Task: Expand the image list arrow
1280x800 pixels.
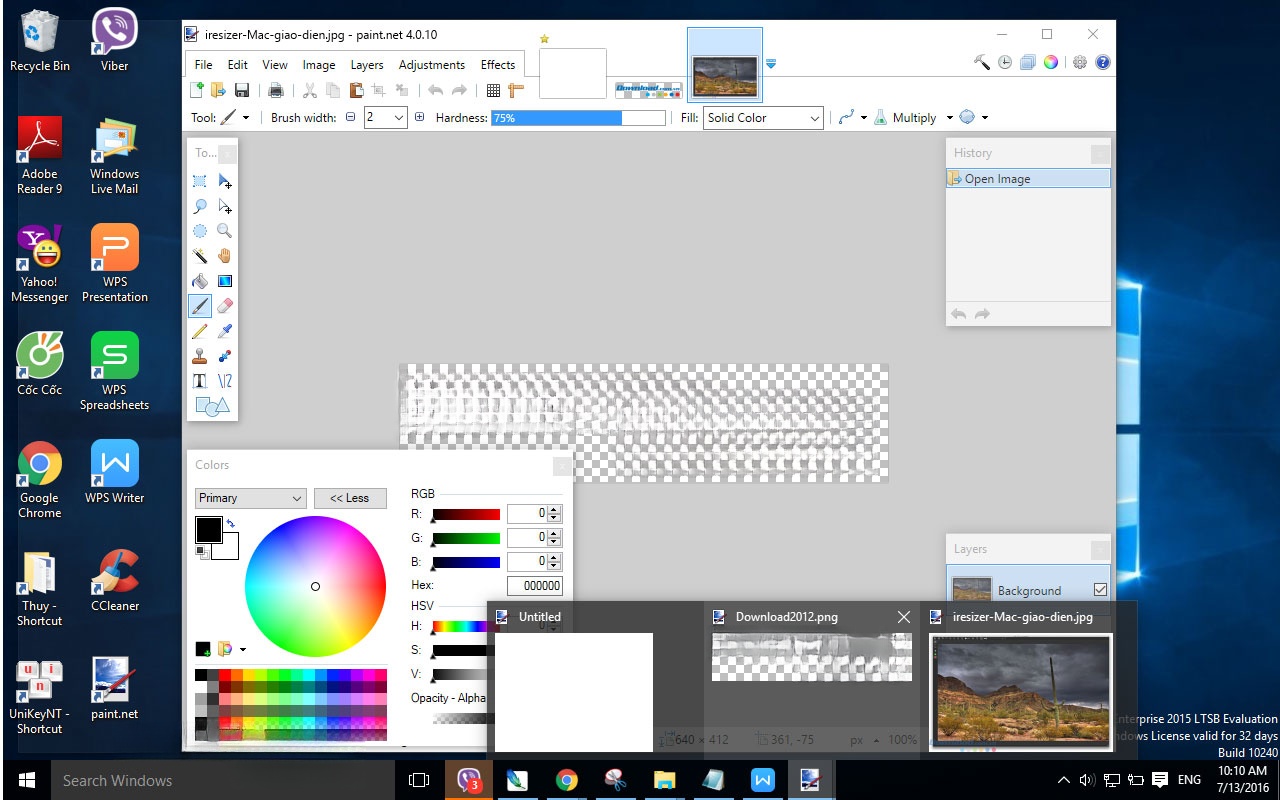Action: tap(771, 64)
